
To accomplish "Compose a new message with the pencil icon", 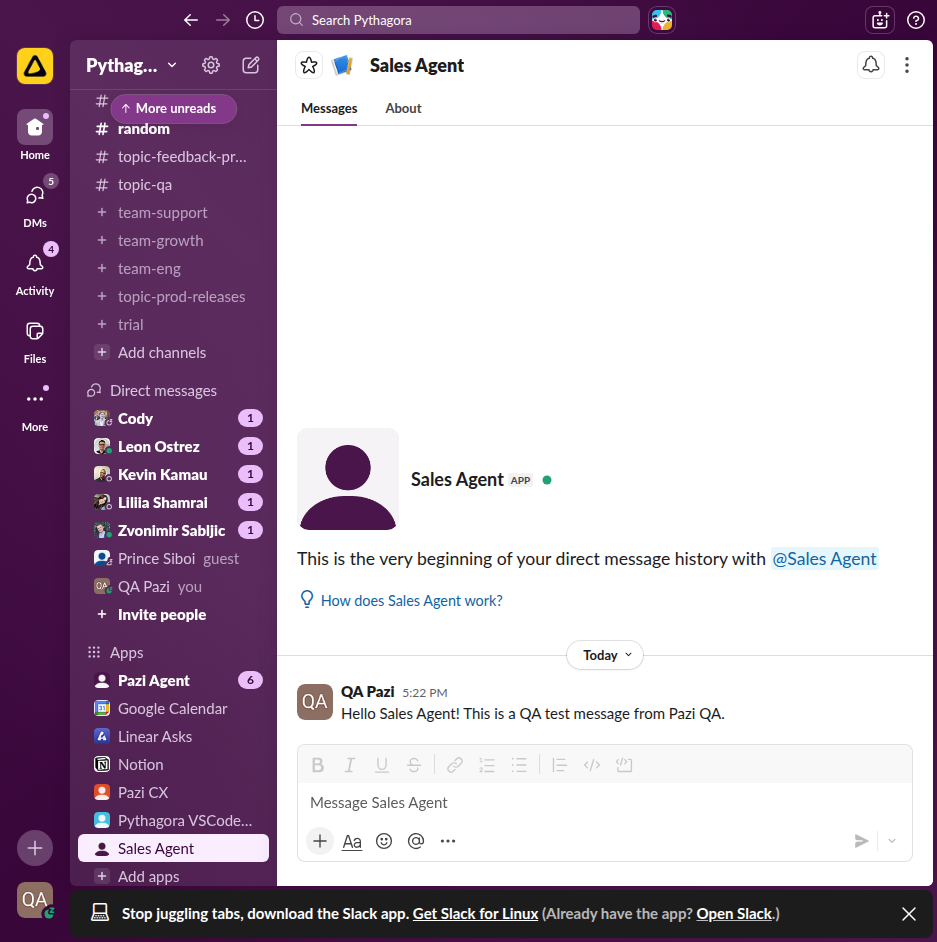I will (x=250, y=64).
